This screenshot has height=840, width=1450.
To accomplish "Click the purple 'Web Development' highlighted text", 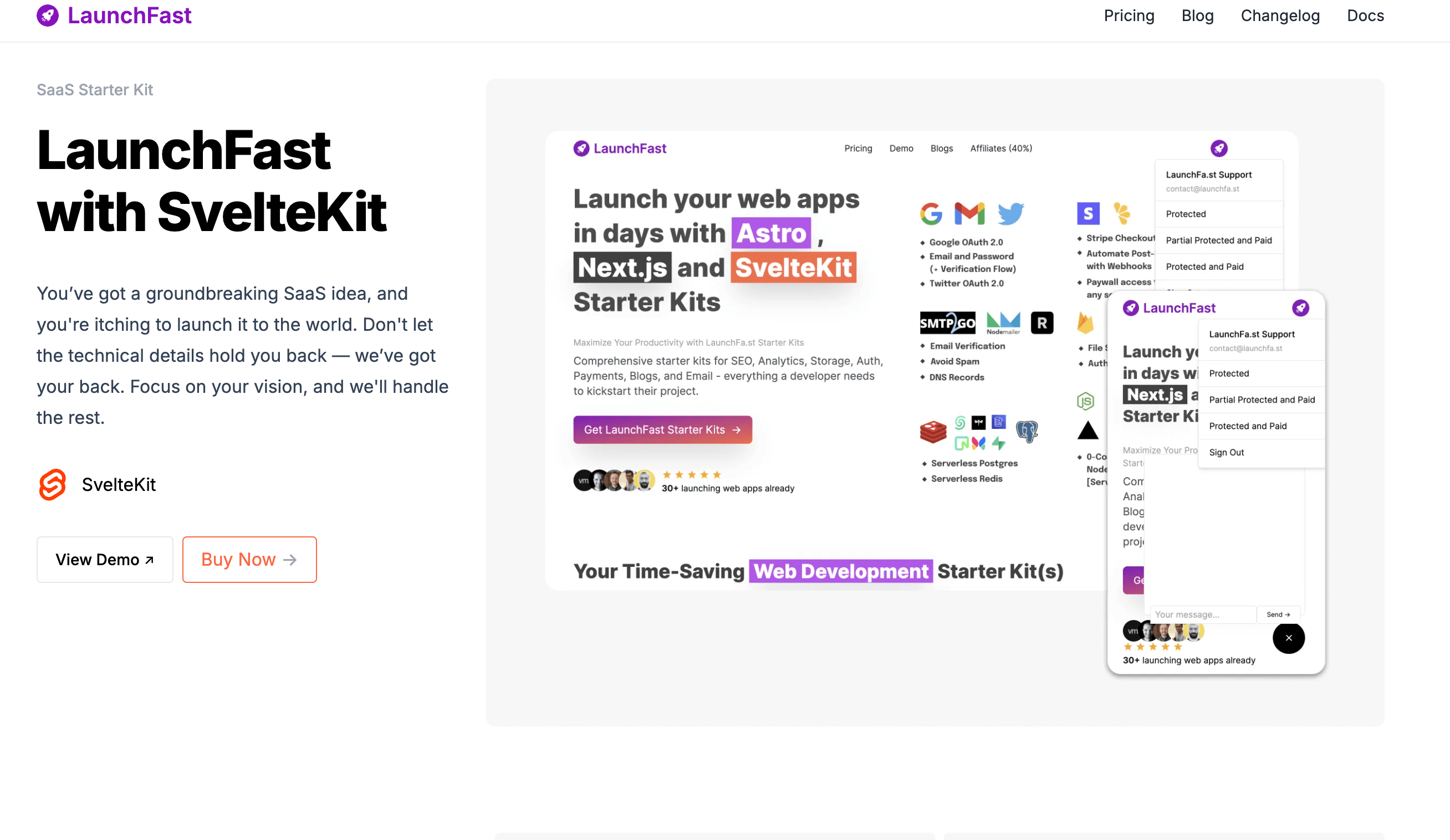I will tap(840, 571).
